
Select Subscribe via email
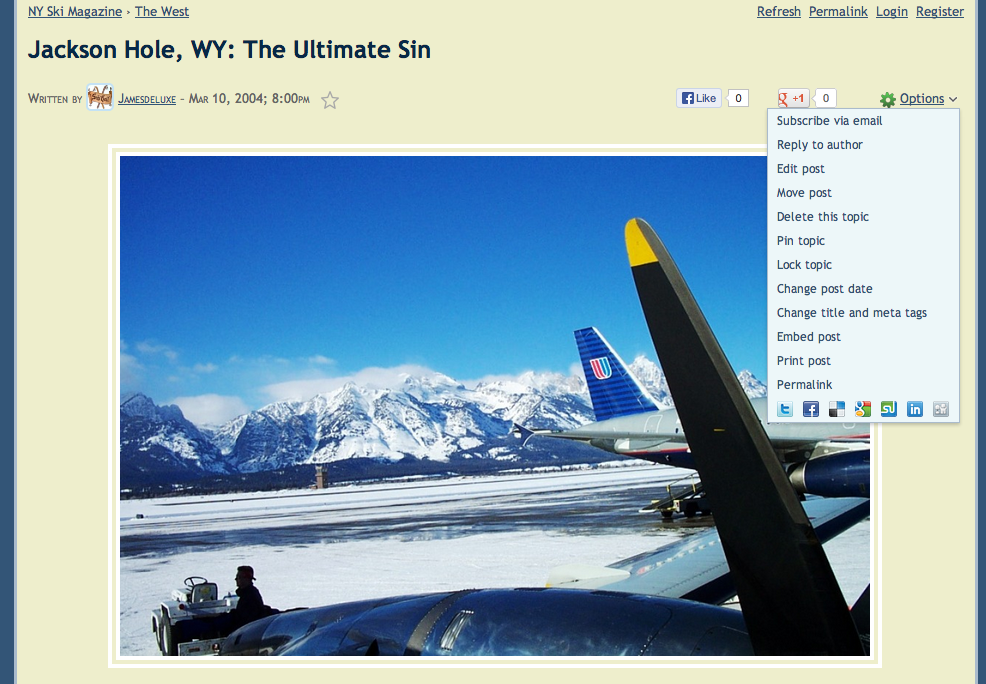click(x=829, y=121)
